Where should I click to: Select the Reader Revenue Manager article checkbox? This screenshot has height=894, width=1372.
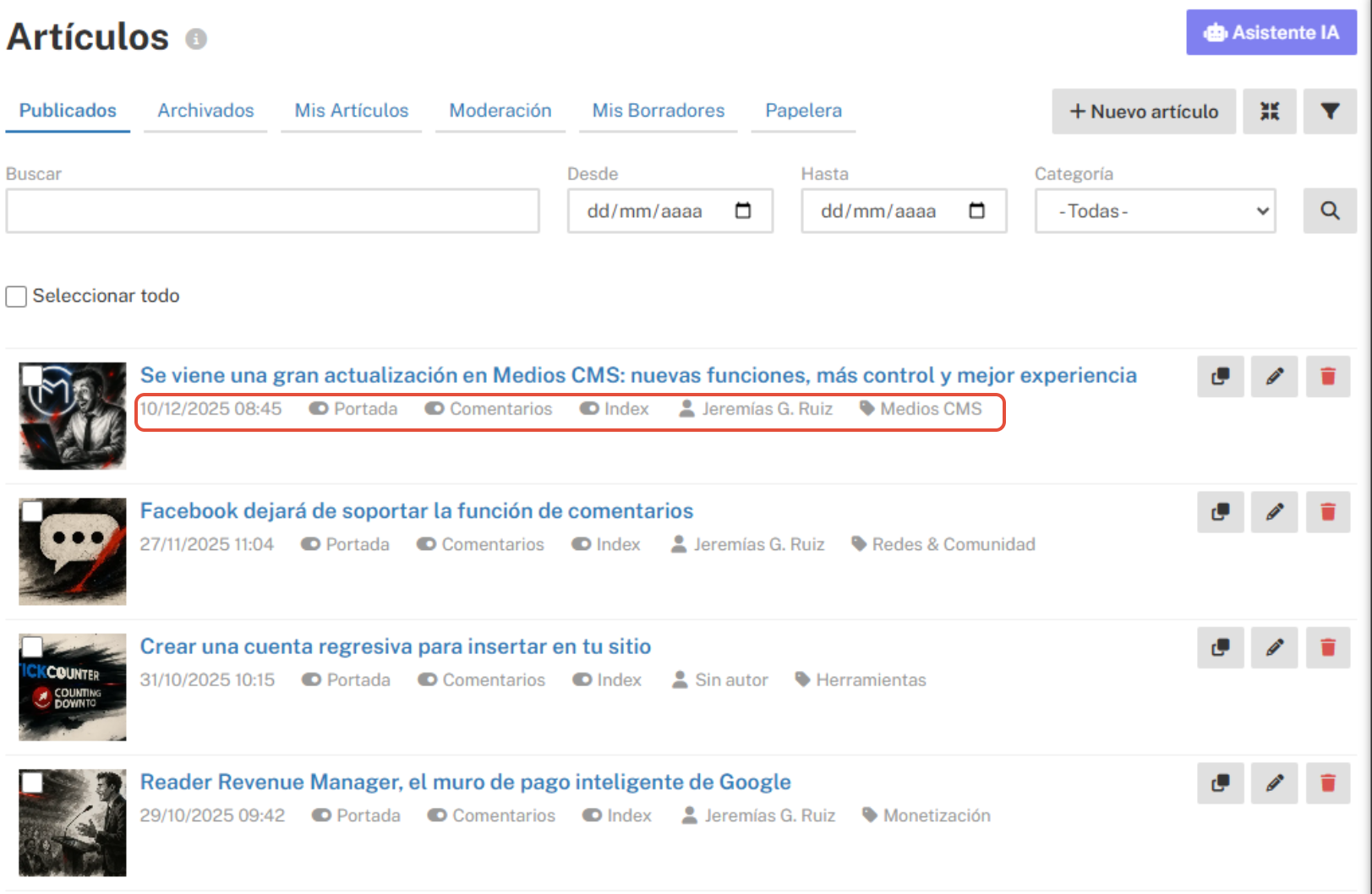click(x=32, y=782)
